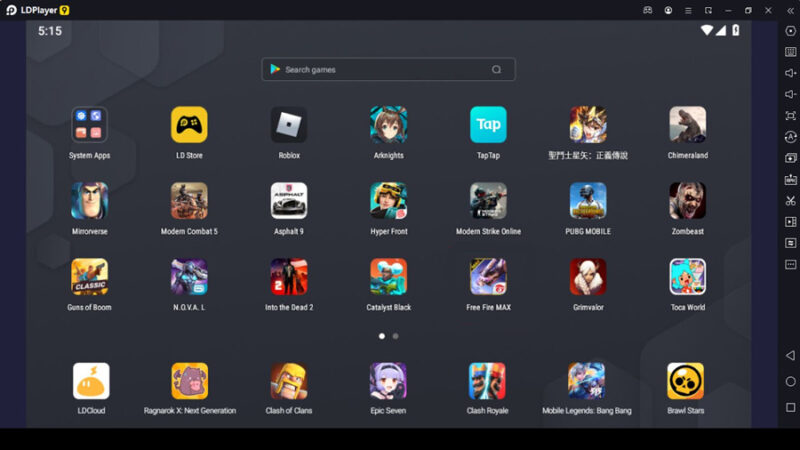Launch Into the Dead 2
The width and height of the screenshot is (800, 450).
coord(289,277)
